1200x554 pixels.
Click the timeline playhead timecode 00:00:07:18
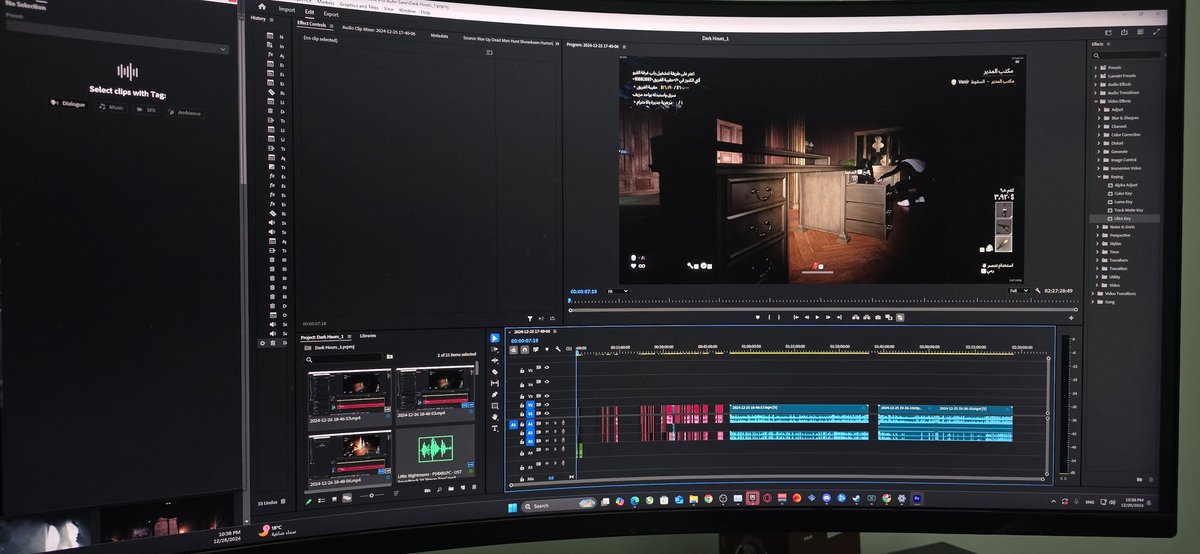tap(524, 340)
